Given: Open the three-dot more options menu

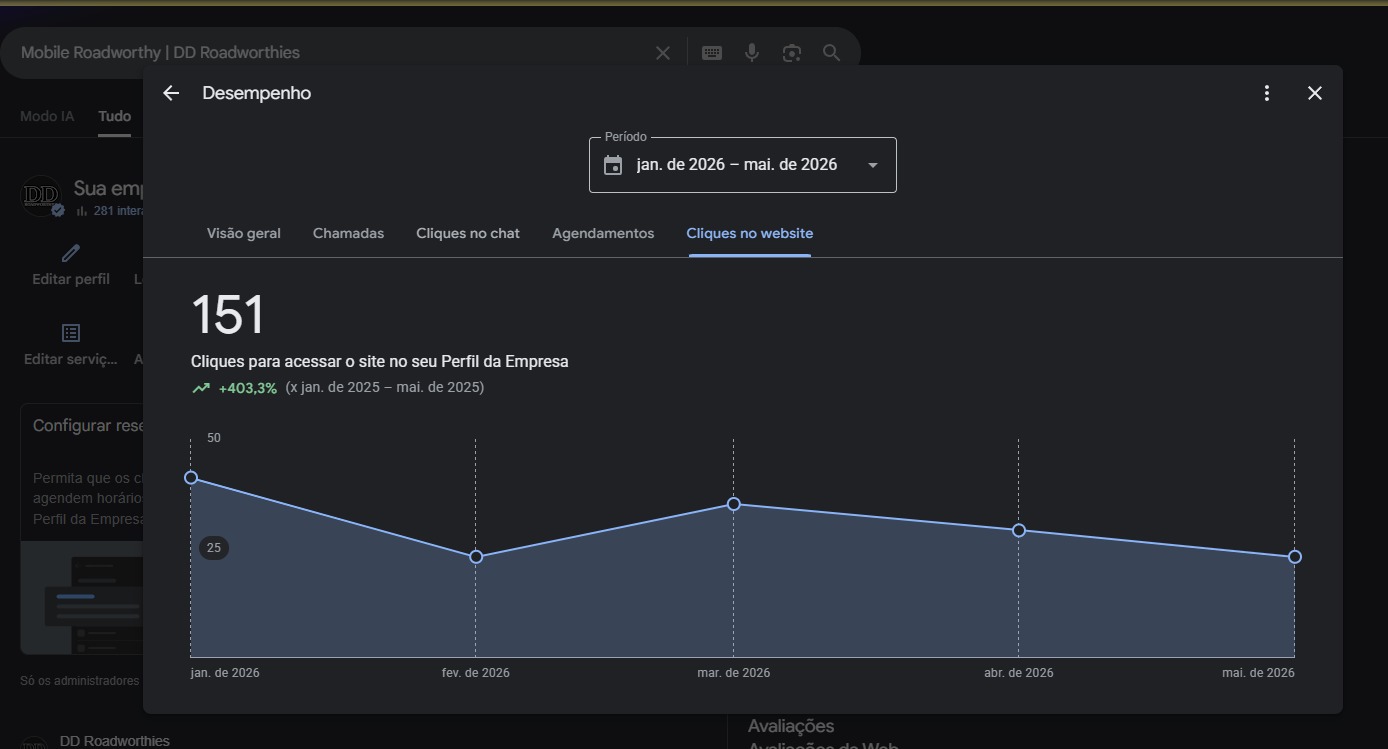Looking at the screenshot, I should [1267, 93].
